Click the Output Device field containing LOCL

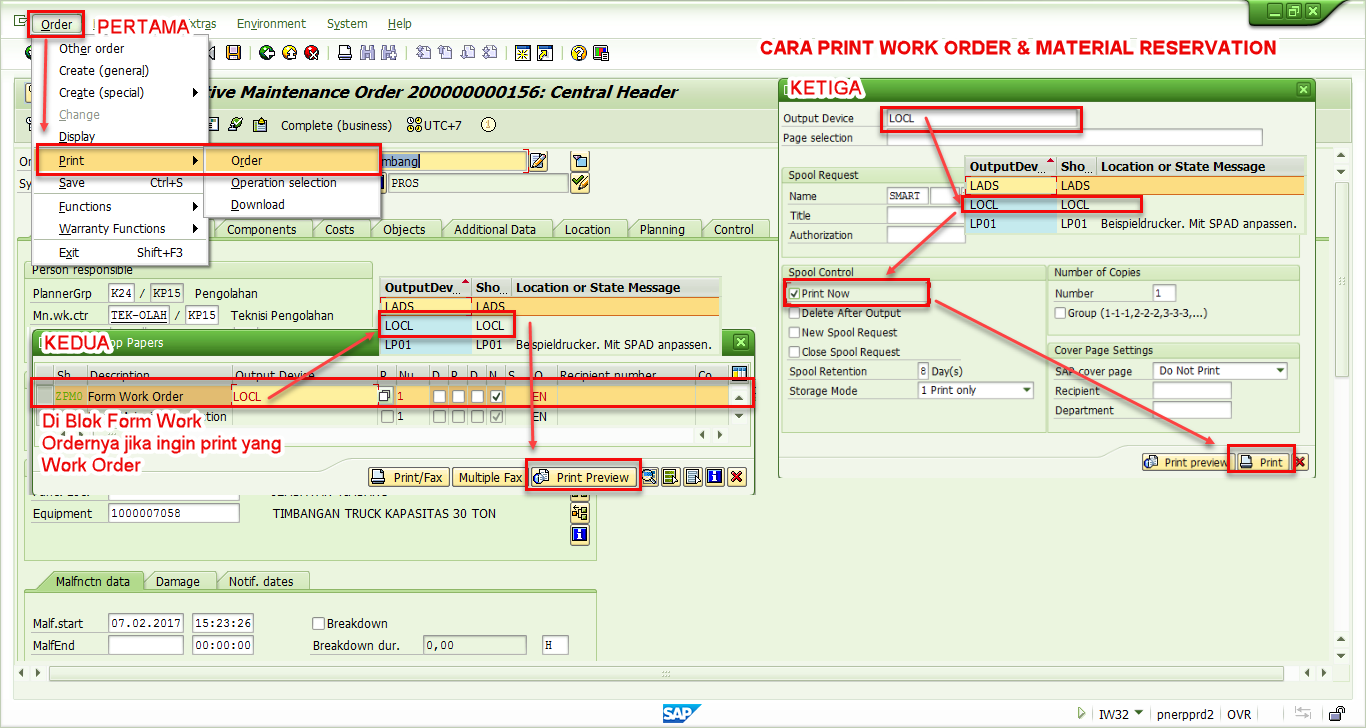tap(980, 118)
